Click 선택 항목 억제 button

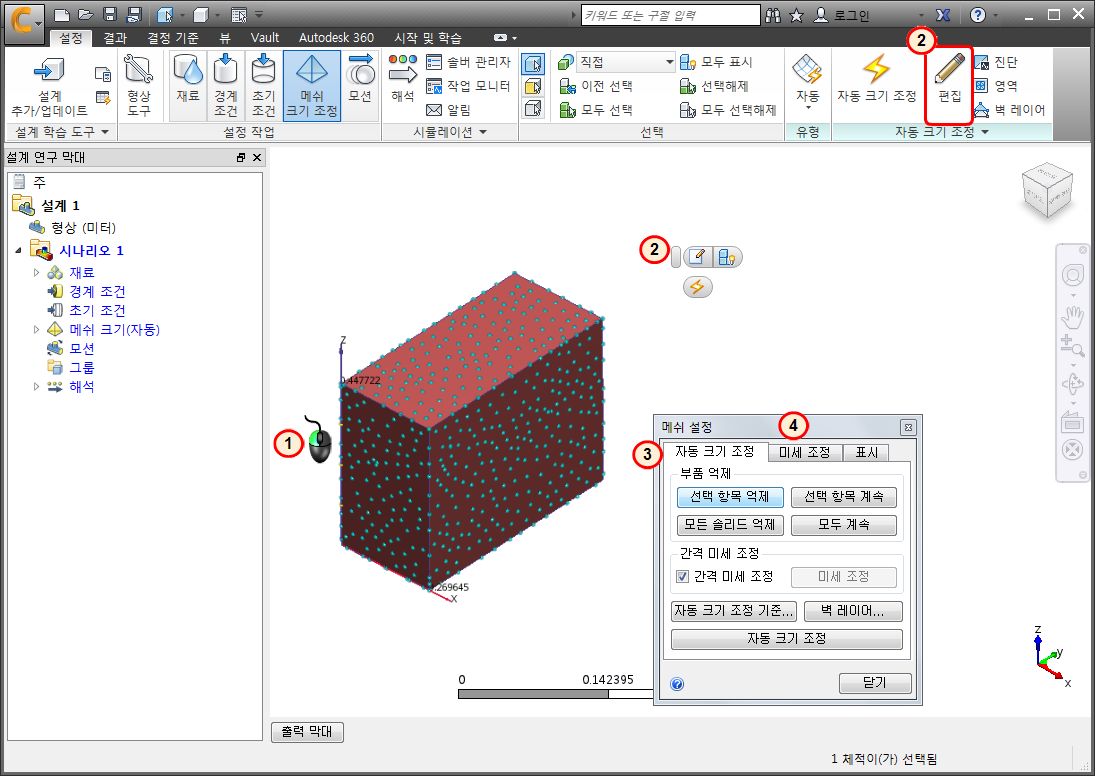point(730,497)
